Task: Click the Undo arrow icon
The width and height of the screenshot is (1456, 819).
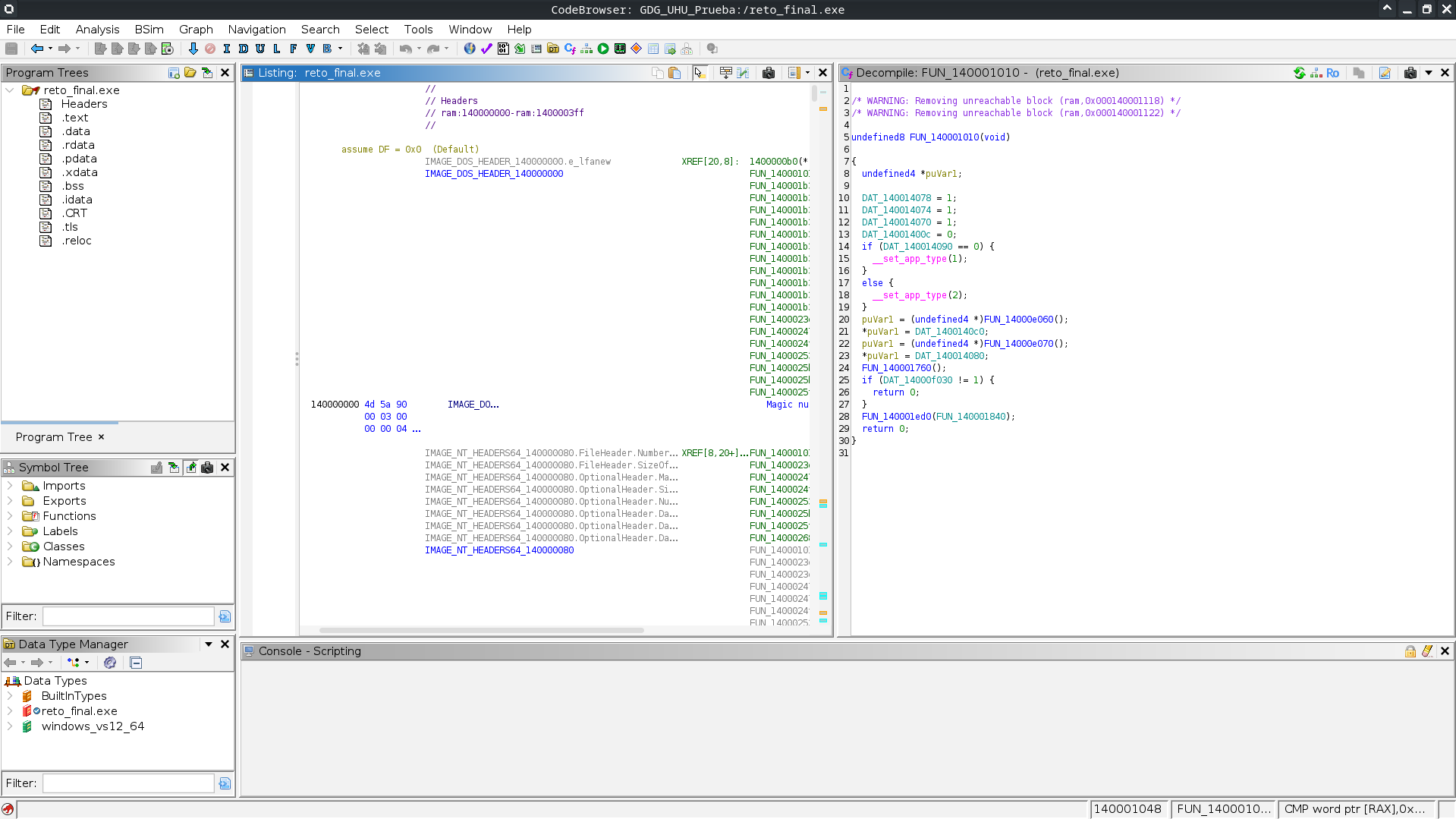Action: coord(406,49)
